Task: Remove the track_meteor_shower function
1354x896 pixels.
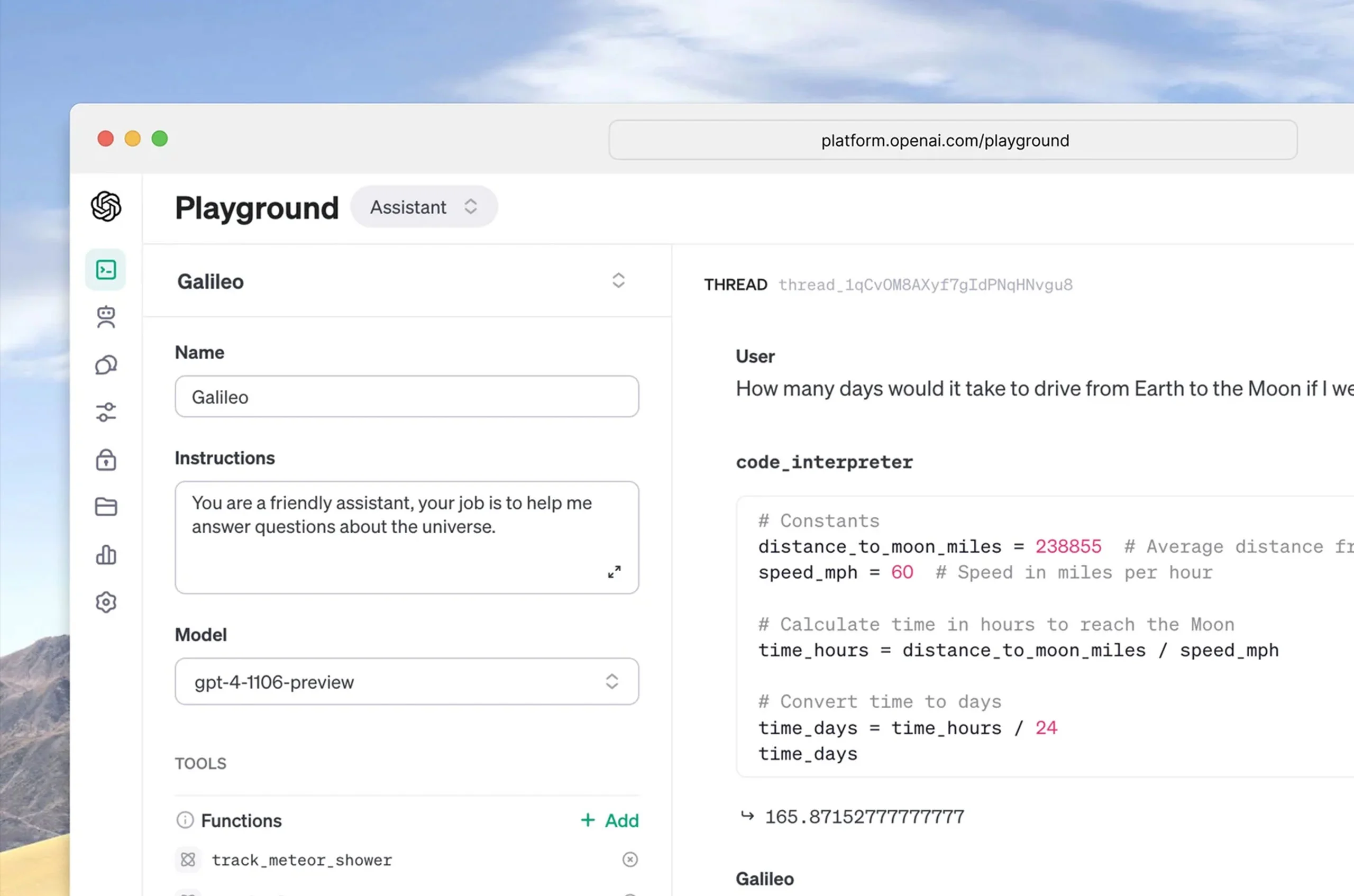Action: [x=629, y=860]
